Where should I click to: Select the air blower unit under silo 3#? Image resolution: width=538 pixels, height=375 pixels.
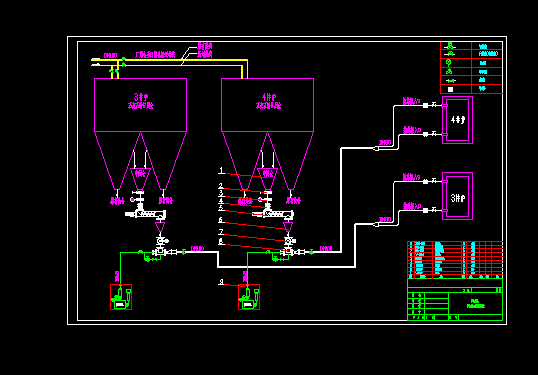coord(121,297)
